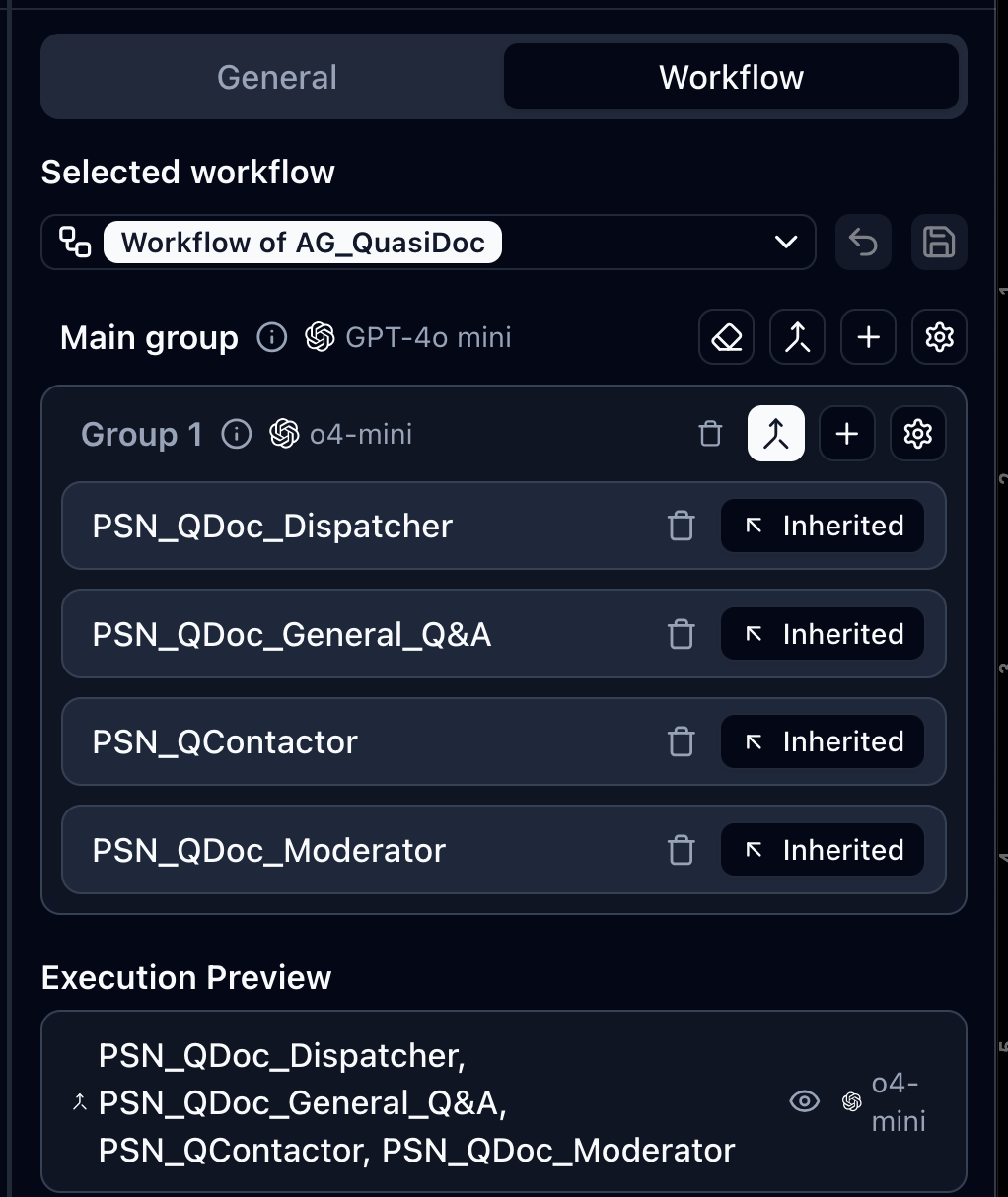Click the save workflow disk icon
The image size is (1008, 1197).
pos(939,242)
